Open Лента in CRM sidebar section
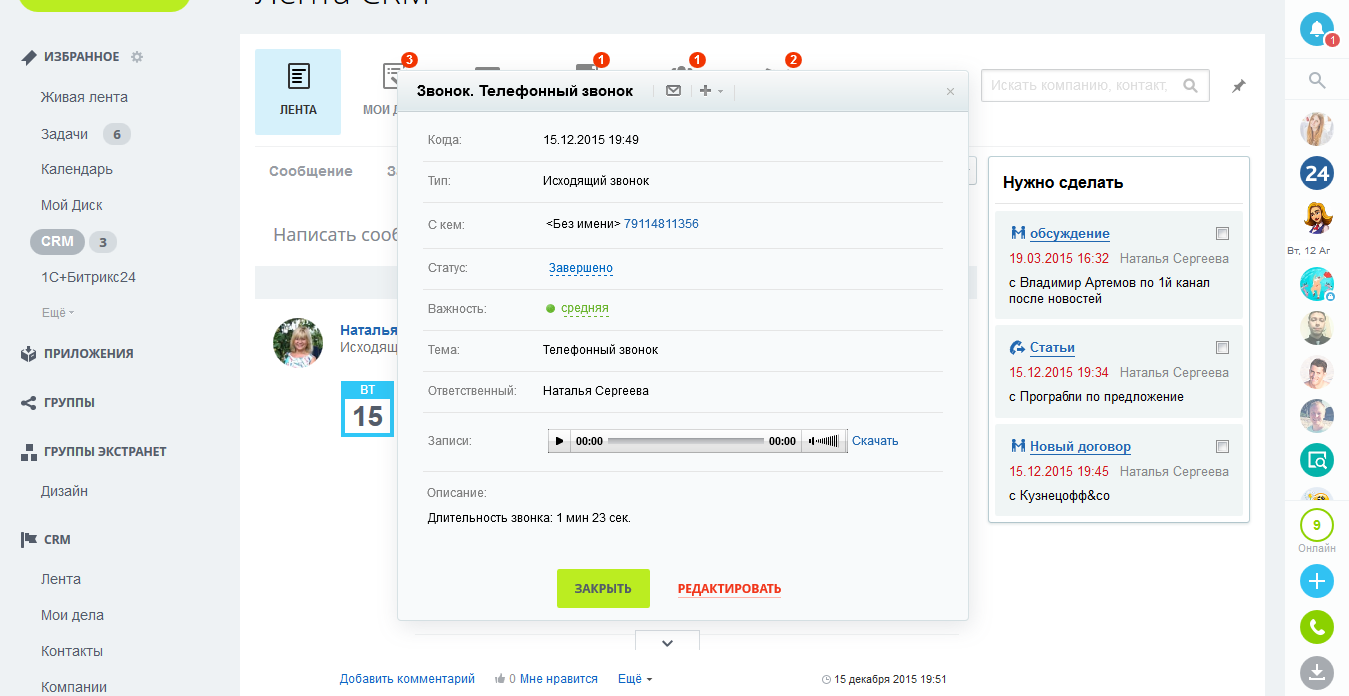The height and width of the screenshot is (696, 1349). 61,579
